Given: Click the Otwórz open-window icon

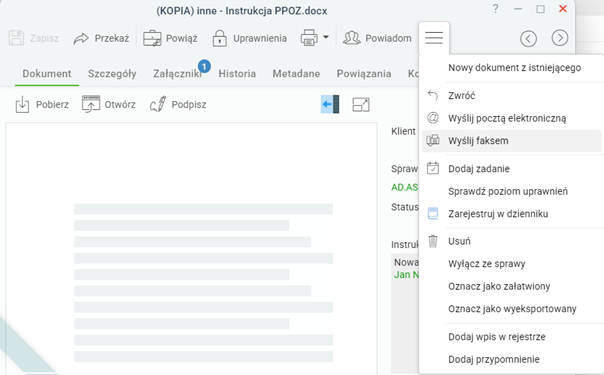Looking at the screenshot, I should click(x=91, y=104).
